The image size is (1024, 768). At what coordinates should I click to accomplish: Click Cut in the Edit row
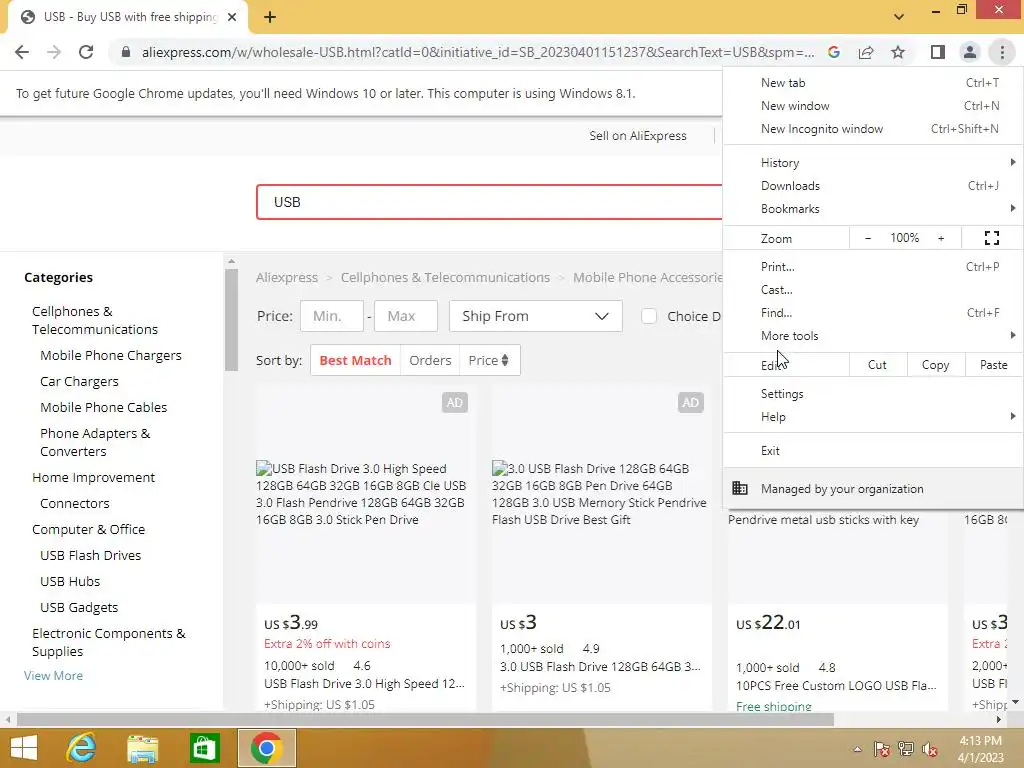[878, 365]
